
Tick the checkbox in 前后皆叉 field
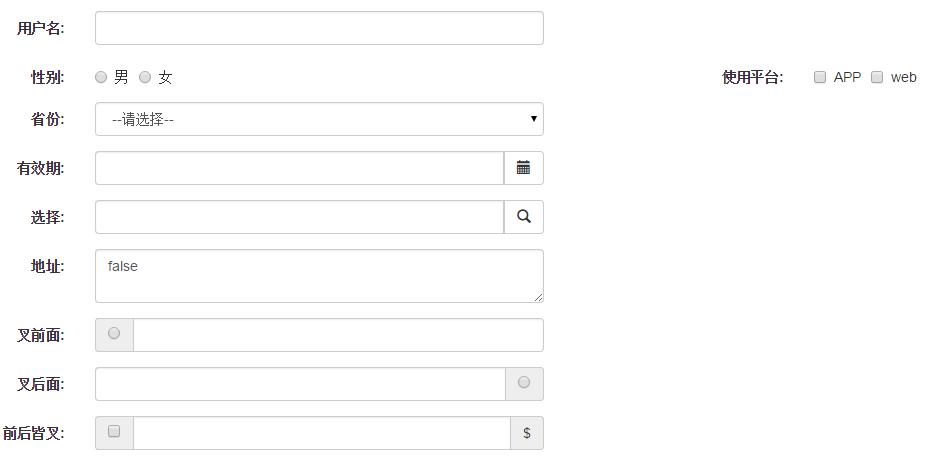[114, 431]
